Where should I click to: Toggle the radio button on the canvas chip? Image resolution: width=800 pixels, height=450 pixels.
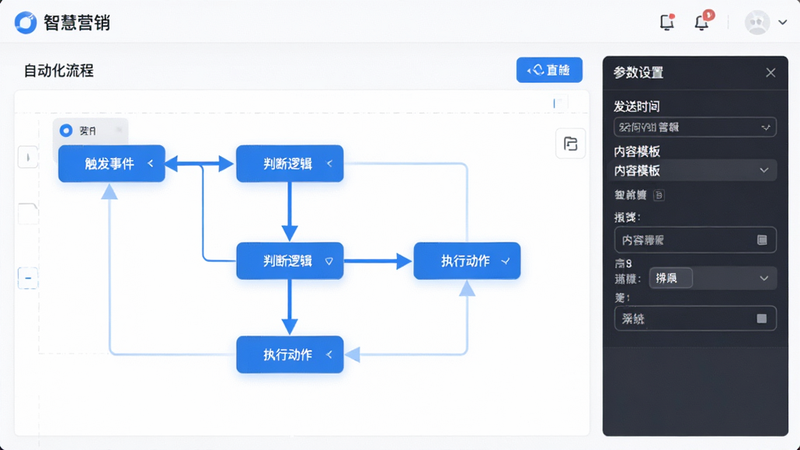pos(66,131)
